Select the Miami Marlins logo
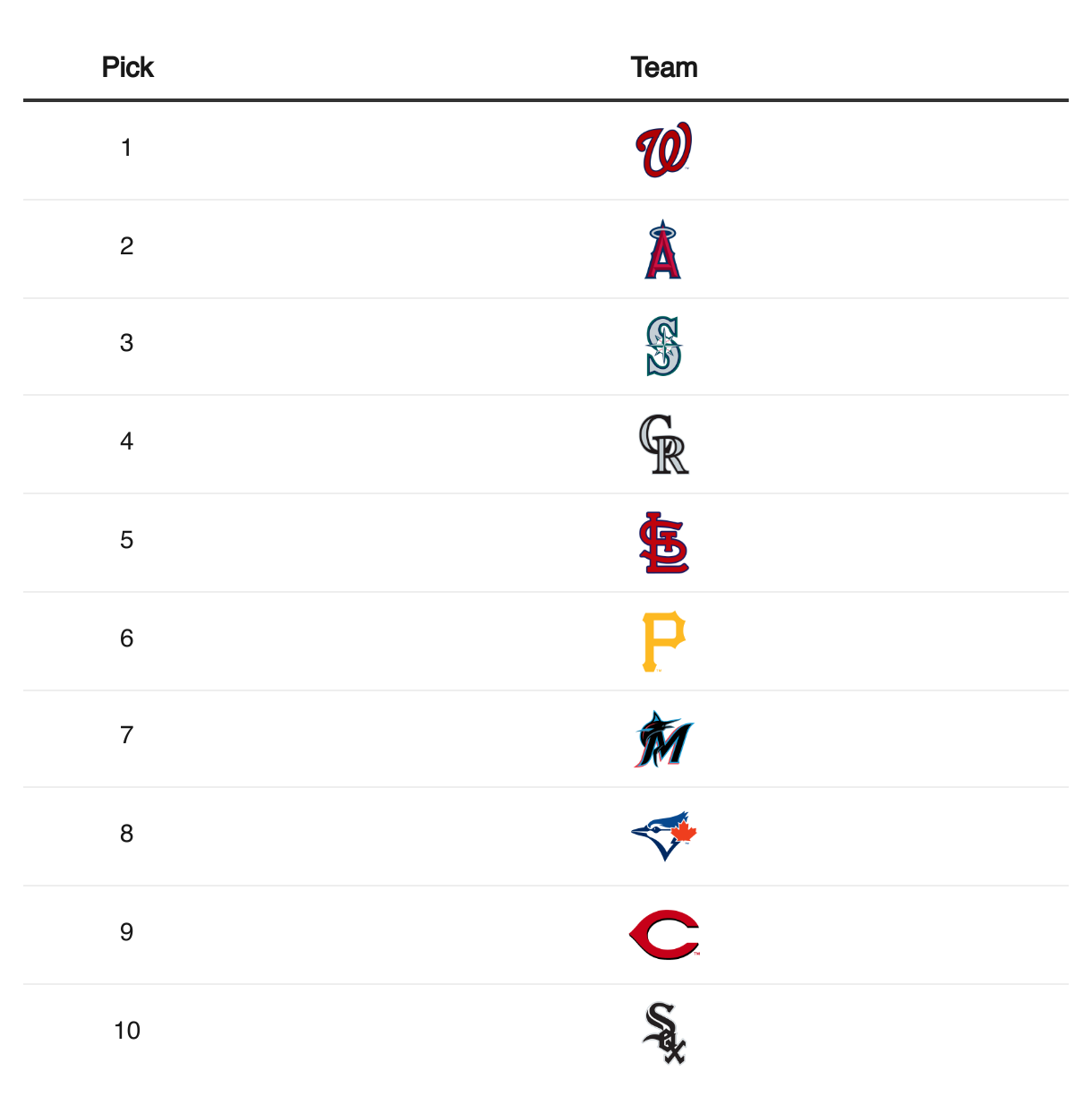Screen dimensions: 1092x1105 [663, 740]
